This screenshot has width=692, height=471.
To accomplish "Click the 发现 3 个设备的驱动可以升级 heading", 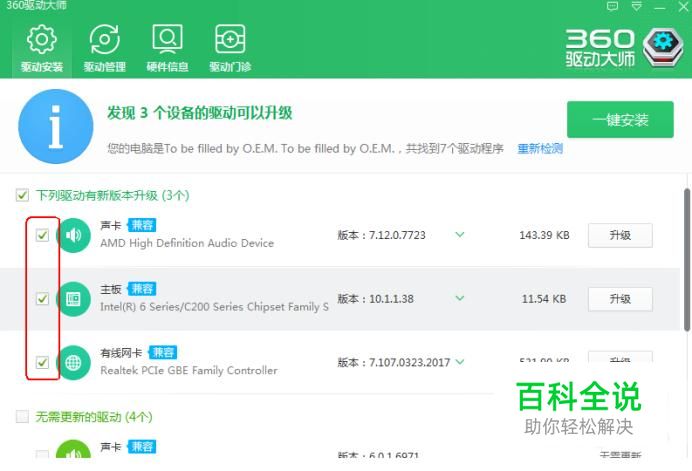I will pyautogui.click(x=199, y=113).
